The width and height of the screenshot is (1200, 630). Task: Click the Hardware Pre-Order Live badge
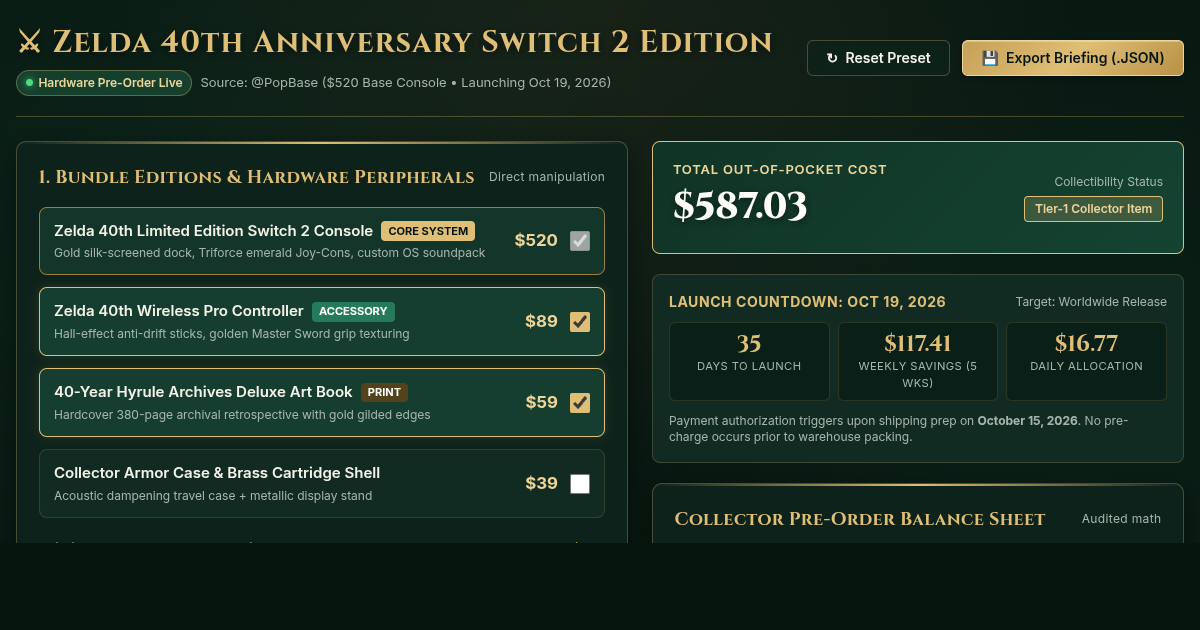point(104,83)
